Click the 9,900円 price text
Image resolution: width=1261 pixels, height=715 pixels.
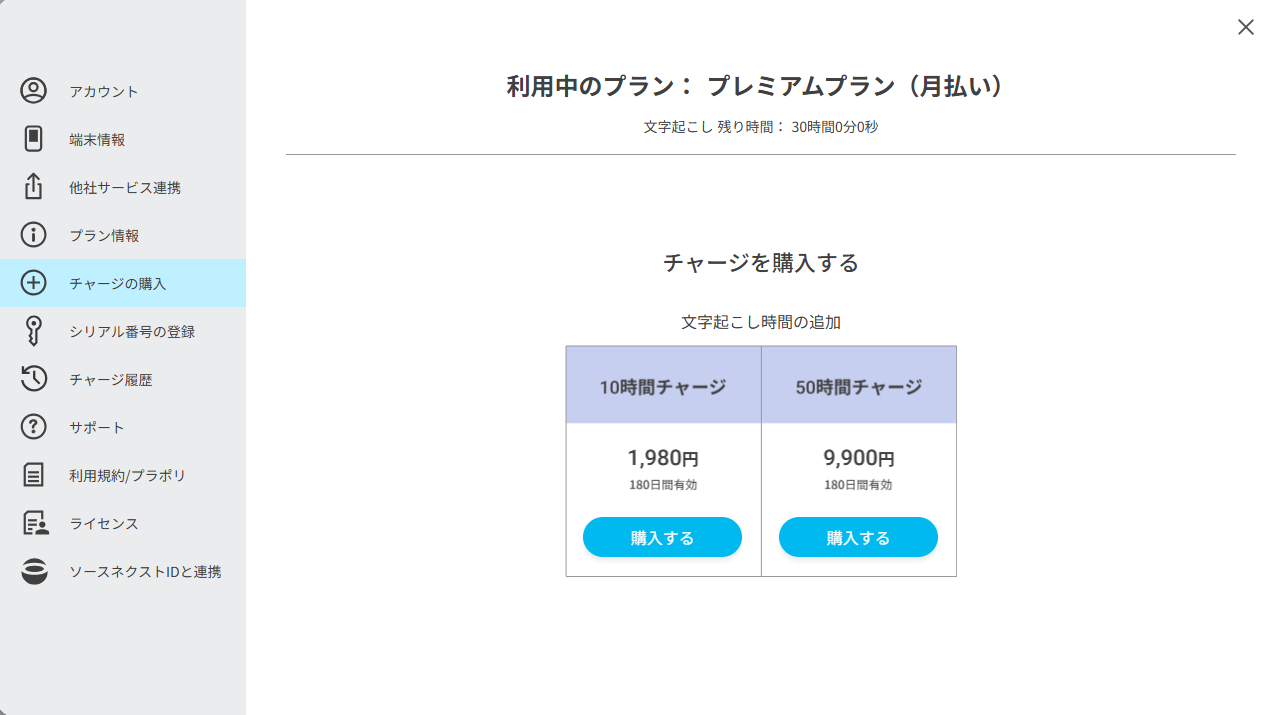coord(859,458)
